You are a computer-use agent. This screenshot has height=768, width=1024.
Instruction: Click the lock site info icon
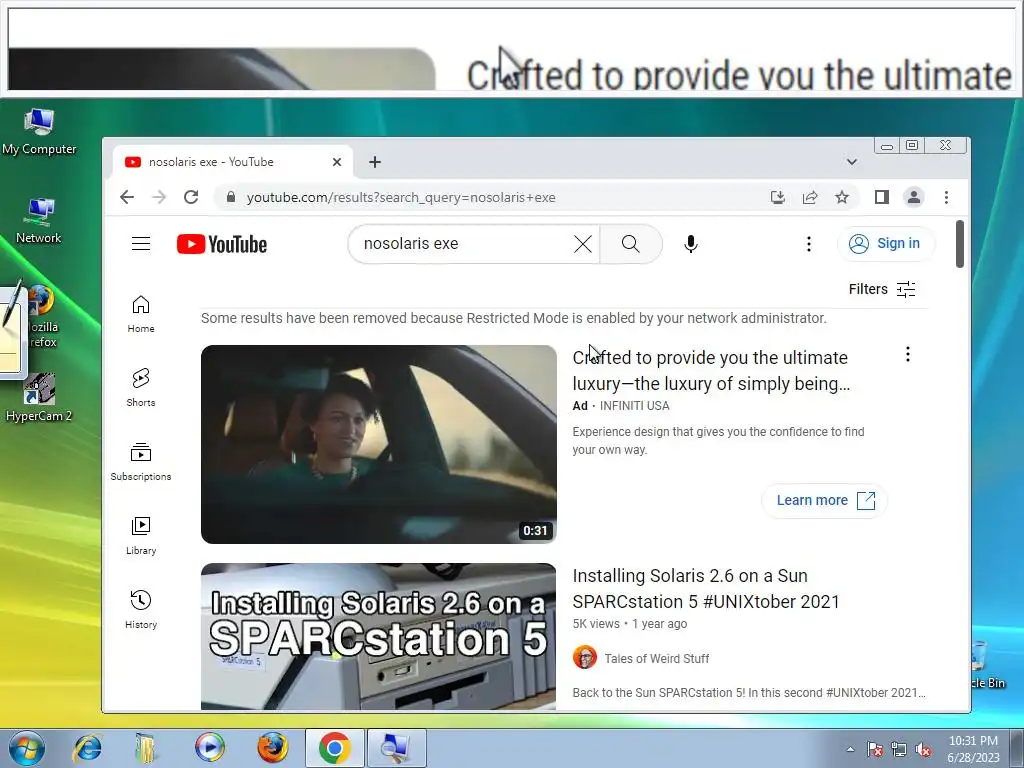[230, 197]
